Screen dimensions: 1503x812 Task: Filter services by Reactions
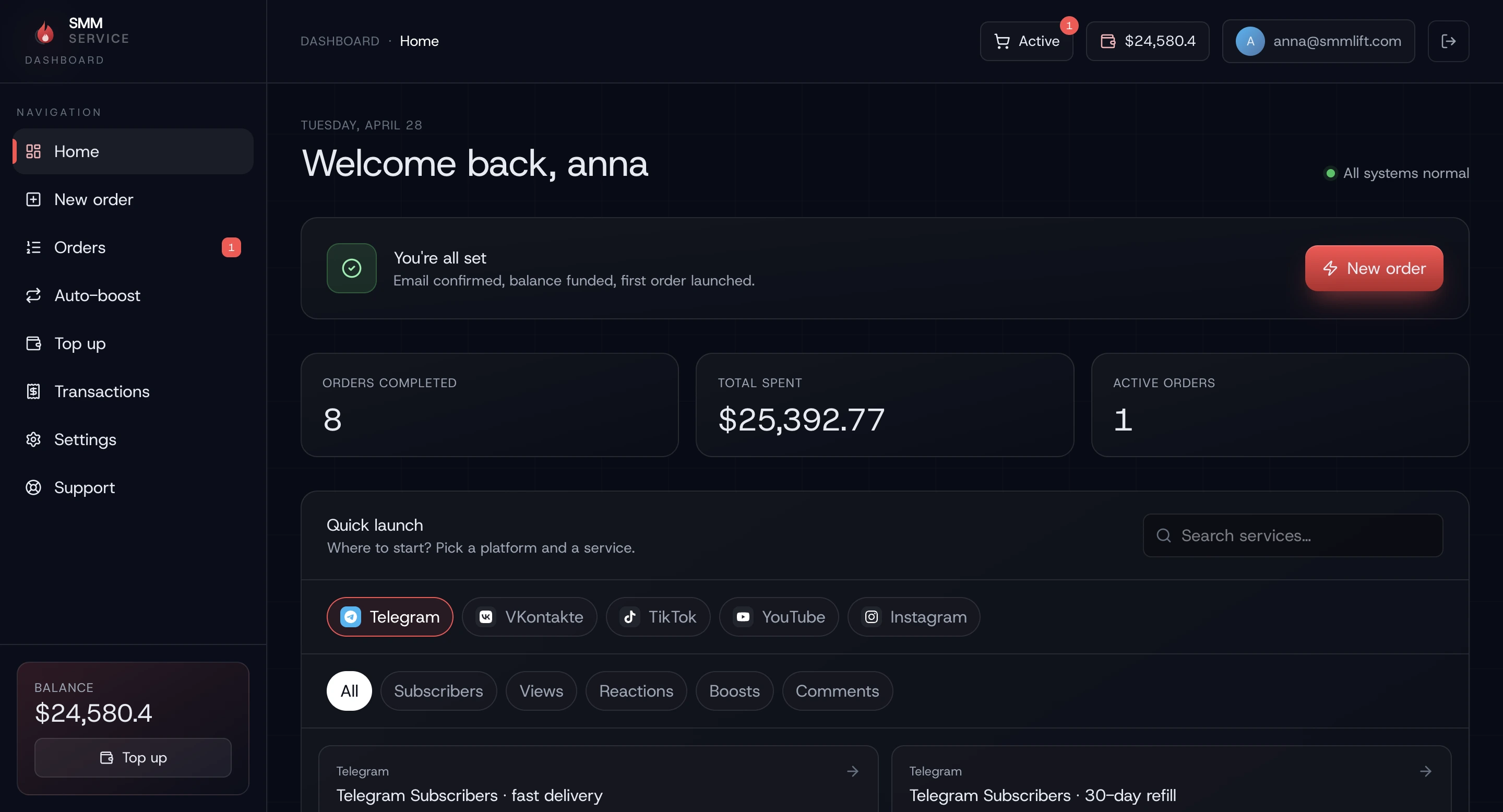636,690
